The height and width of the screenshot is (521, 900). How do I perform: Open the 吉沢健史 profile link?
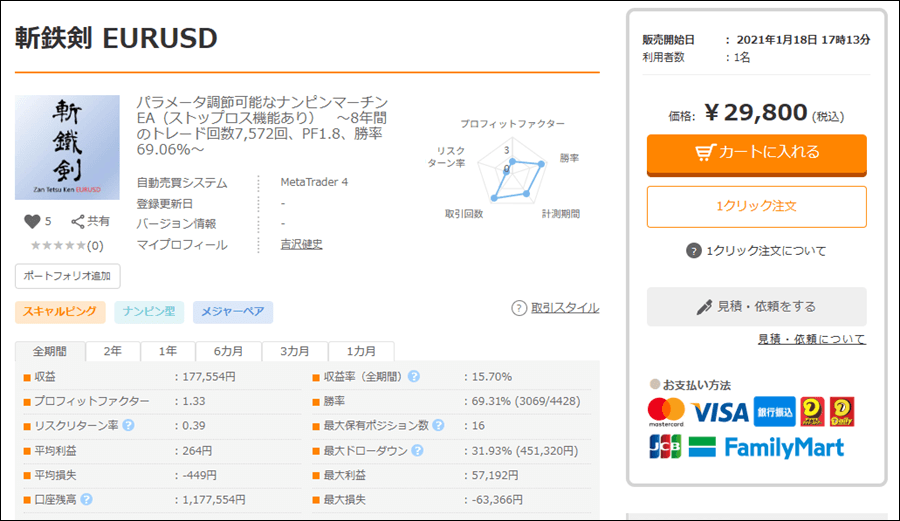point(301,245)
